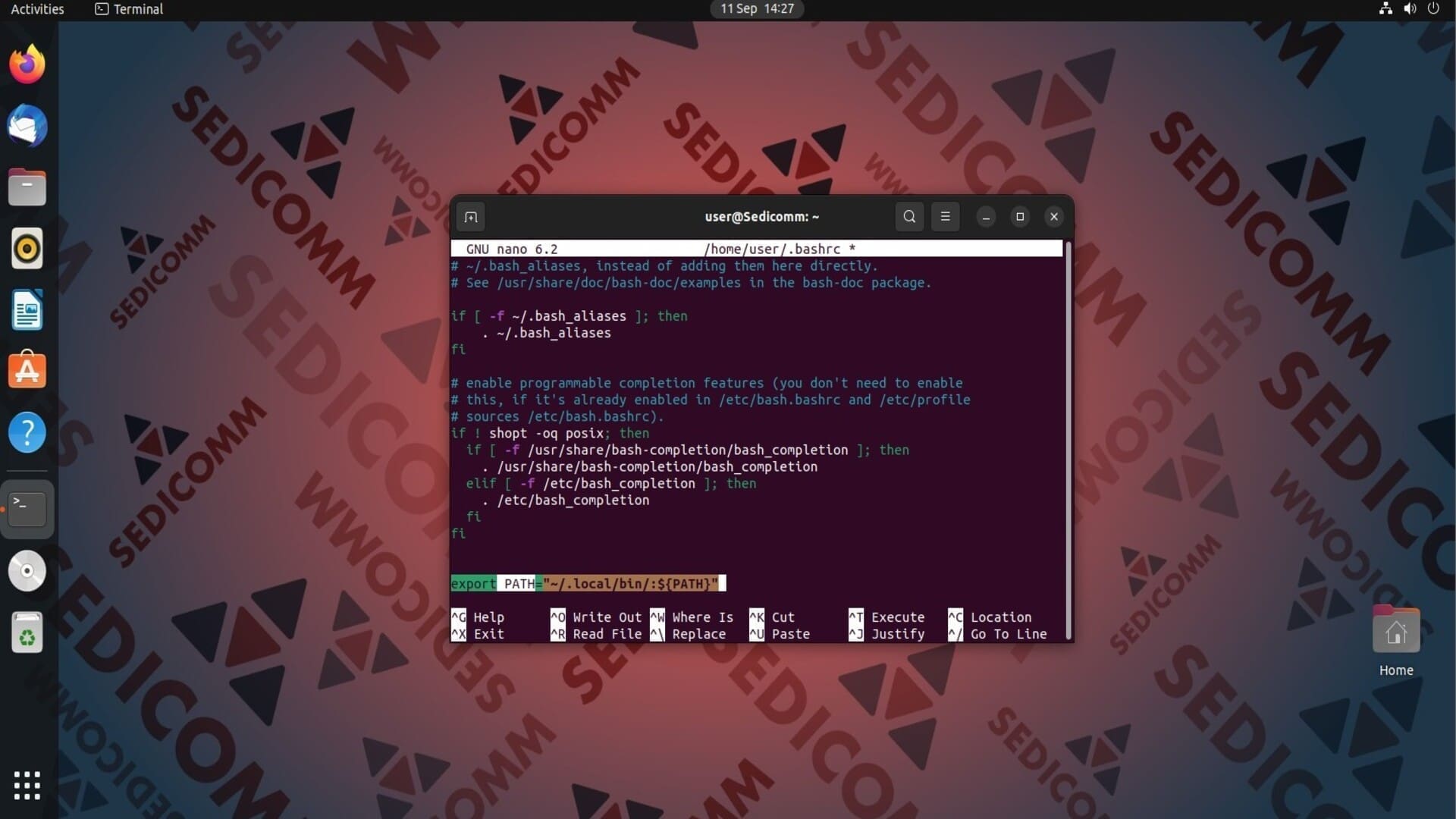Click the ^U Paste label
Screen dimensions: 1456x819
[x=780, y=634]
